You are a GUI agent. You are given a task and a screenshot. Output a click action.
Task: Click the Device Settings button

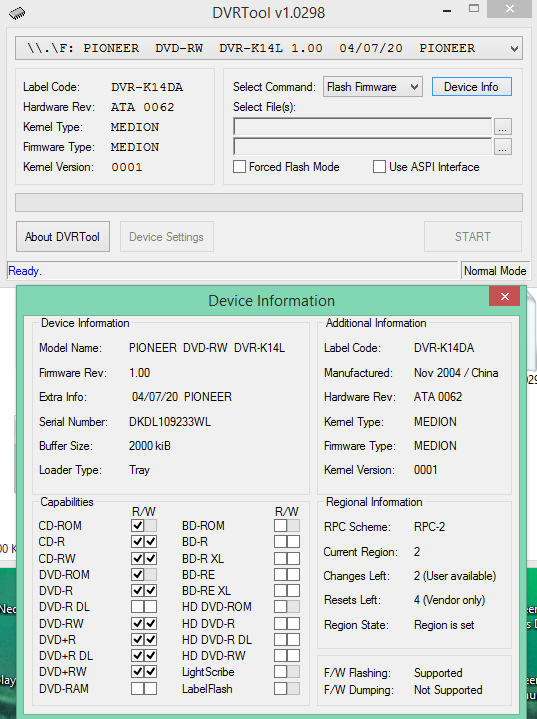pos(166,237)
